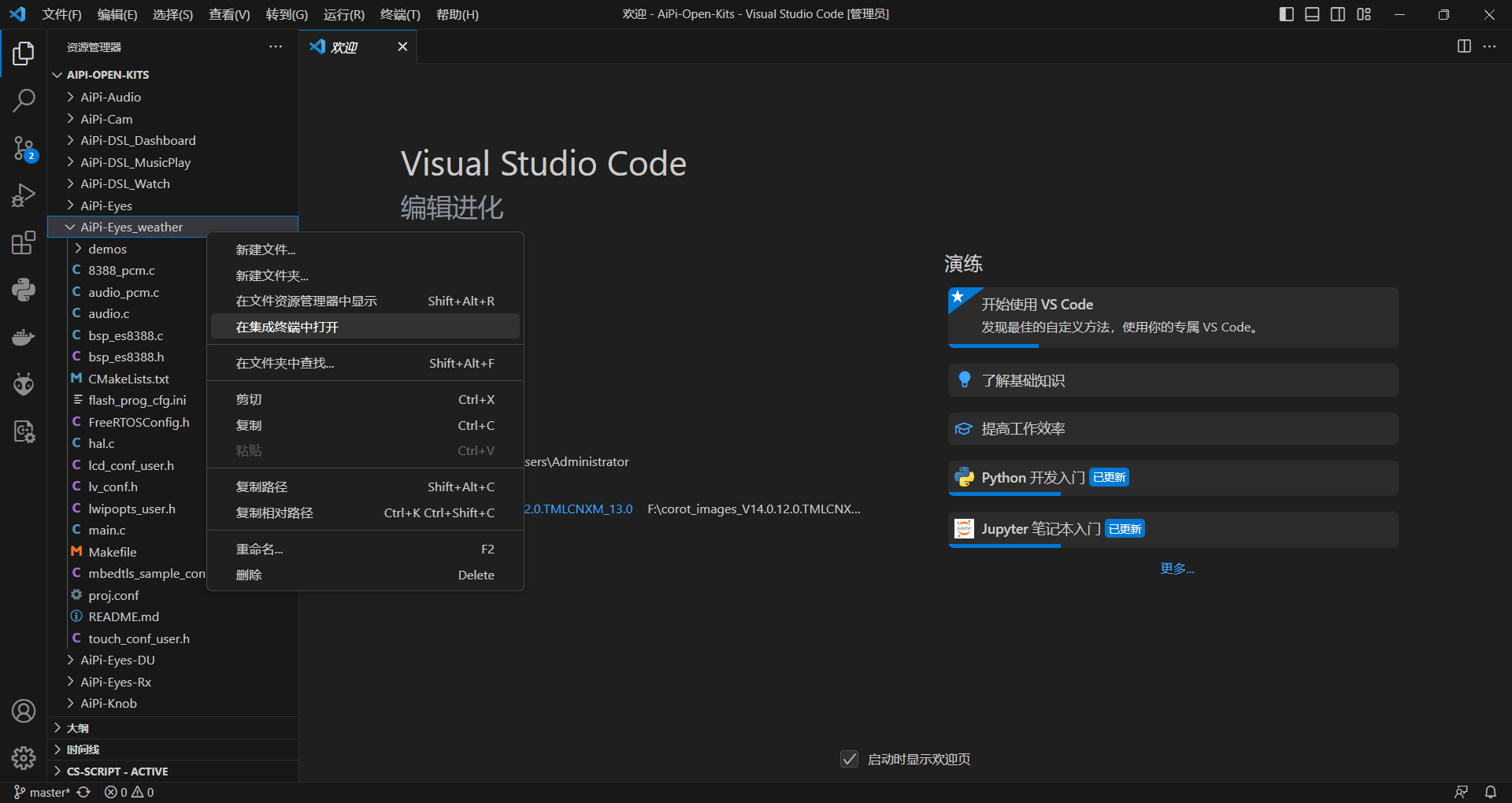Collapse the AIPI-OPEN-KITS root section

pyautogui.click(x=172, y=75)
